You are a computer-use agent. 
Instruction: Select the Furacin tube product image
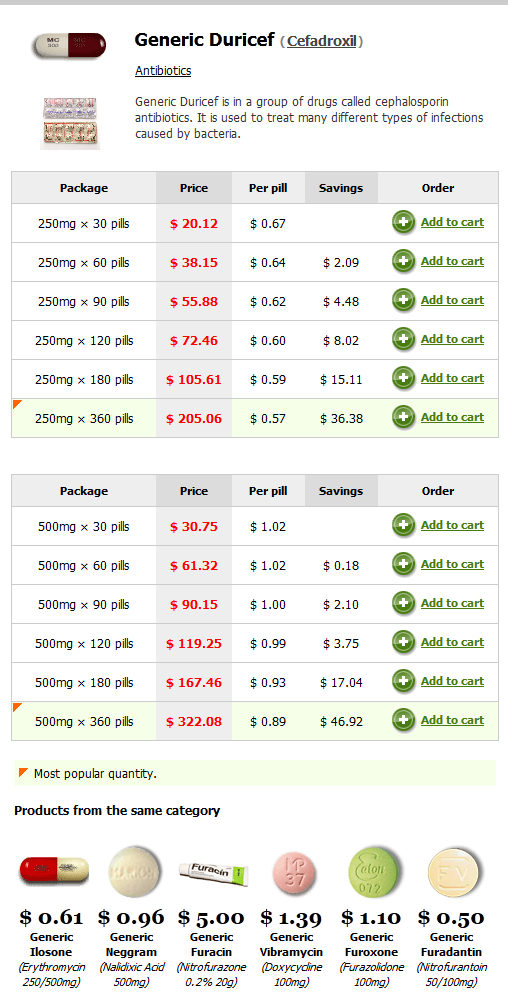[x=212, y=871]
